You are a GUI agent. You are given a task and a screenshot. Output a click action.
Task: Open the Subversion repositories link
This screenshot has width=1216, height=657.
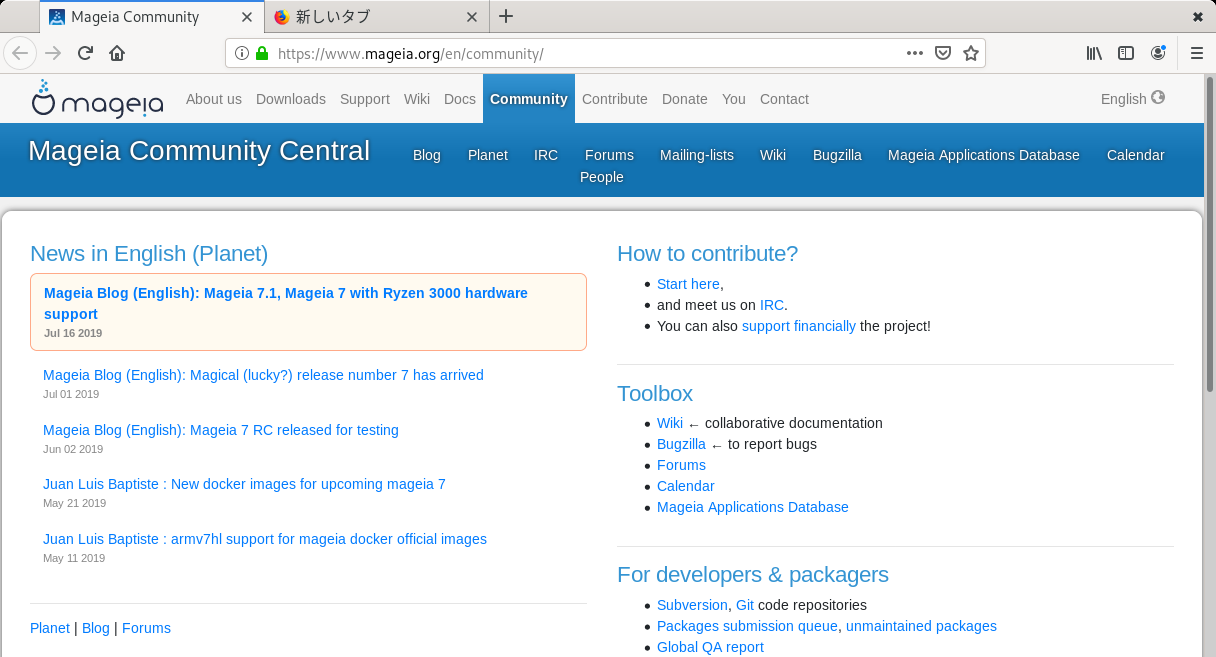click(692, 605)
